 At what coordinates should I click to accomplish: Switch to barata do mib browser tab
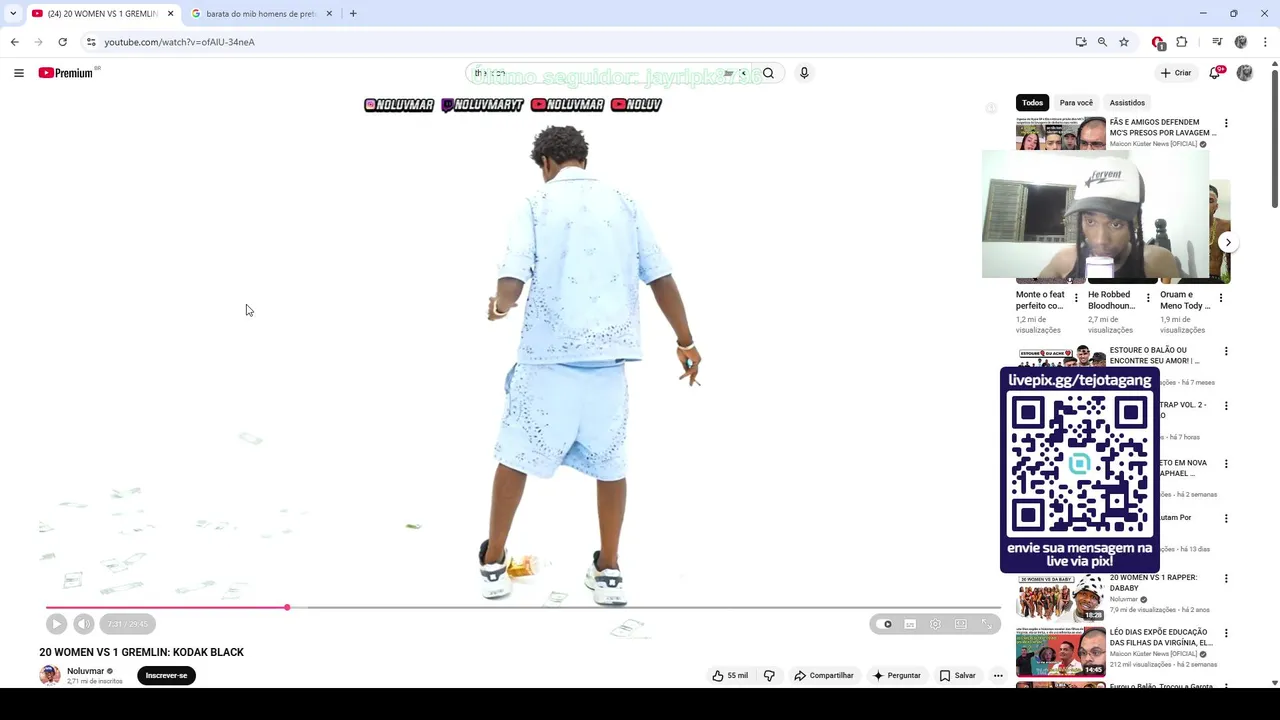[260, 14]
